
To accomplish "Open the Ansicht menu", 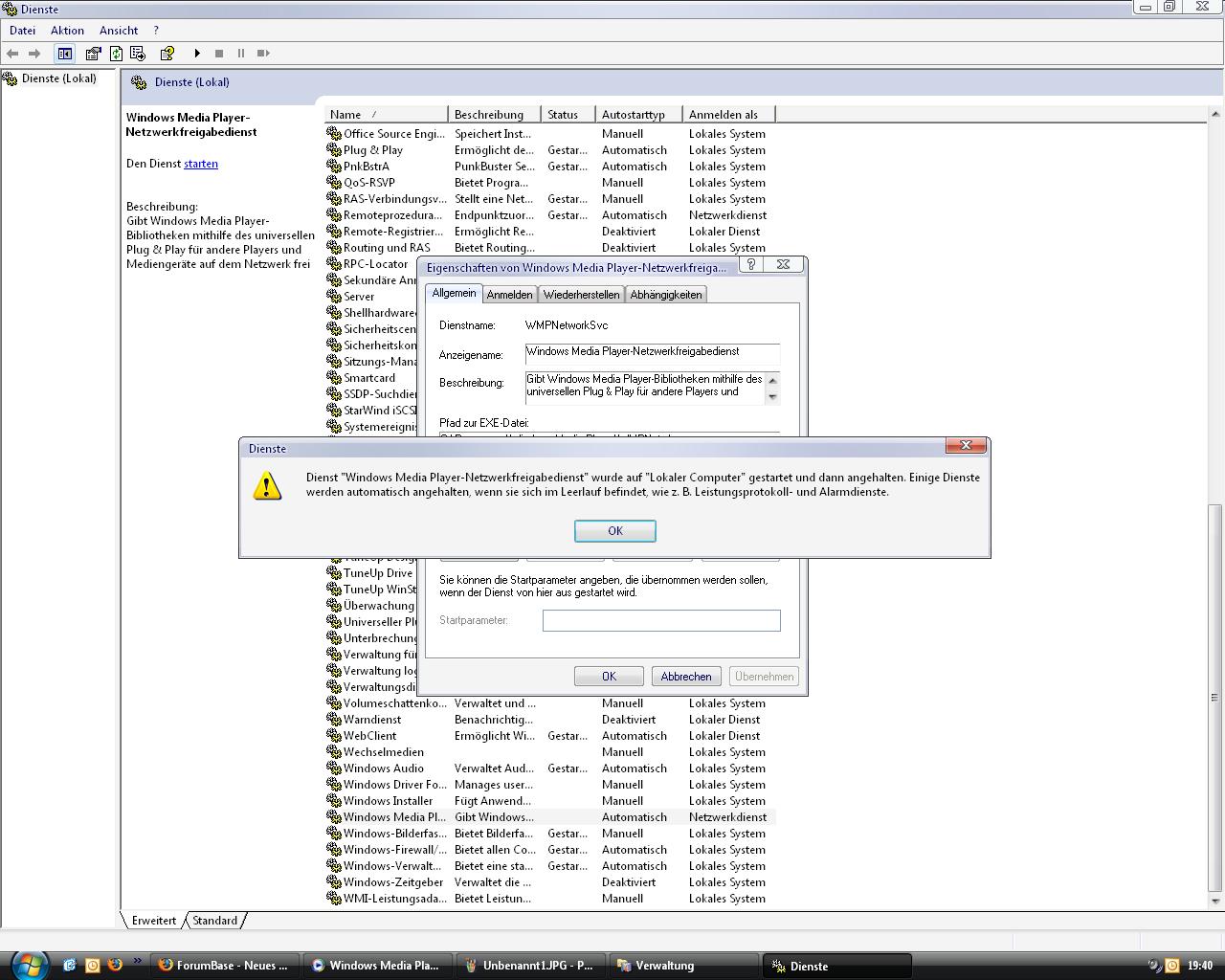I will point(119,31).
